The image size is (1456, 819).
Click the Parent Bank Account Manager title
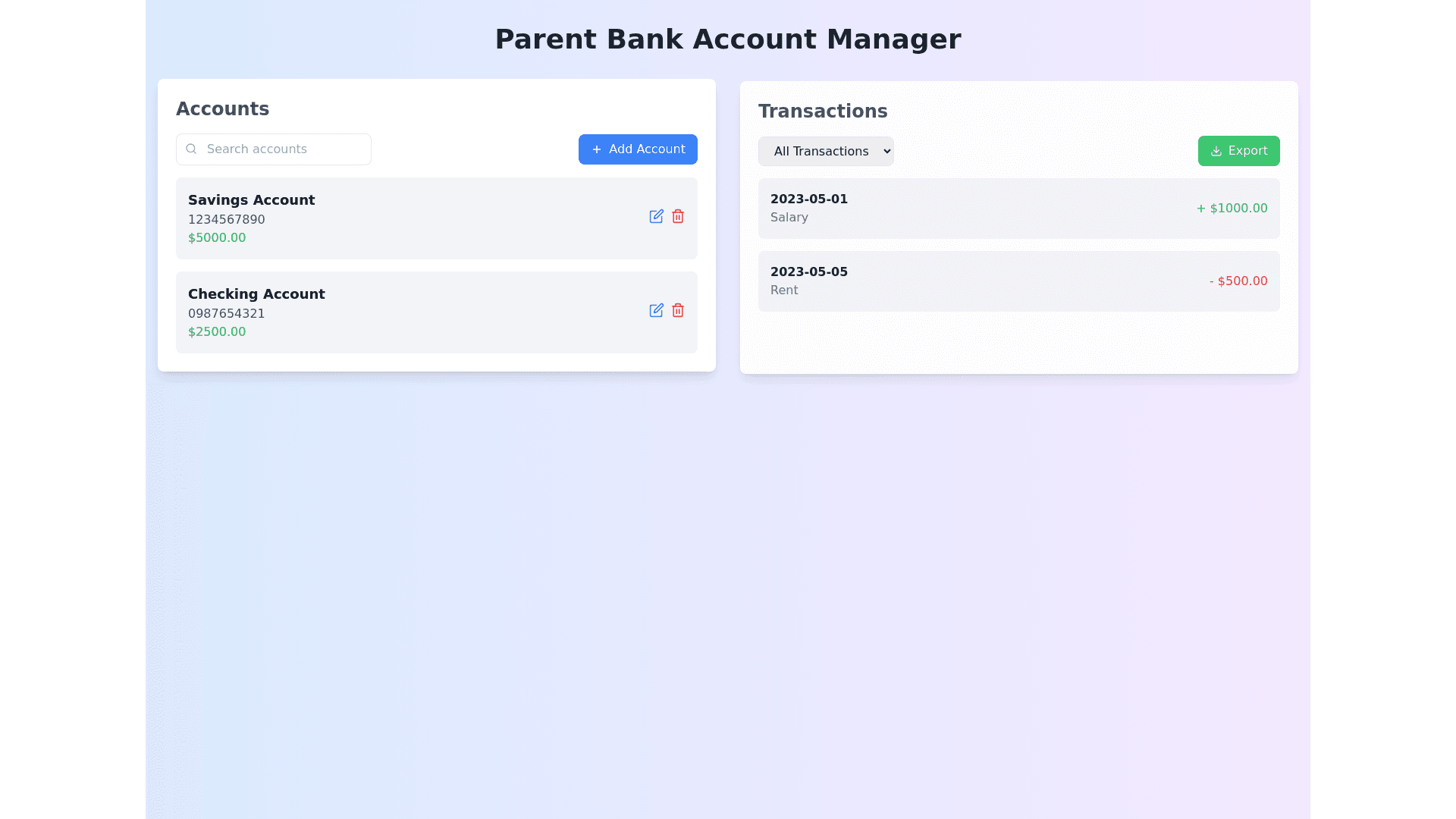point(727,39)
